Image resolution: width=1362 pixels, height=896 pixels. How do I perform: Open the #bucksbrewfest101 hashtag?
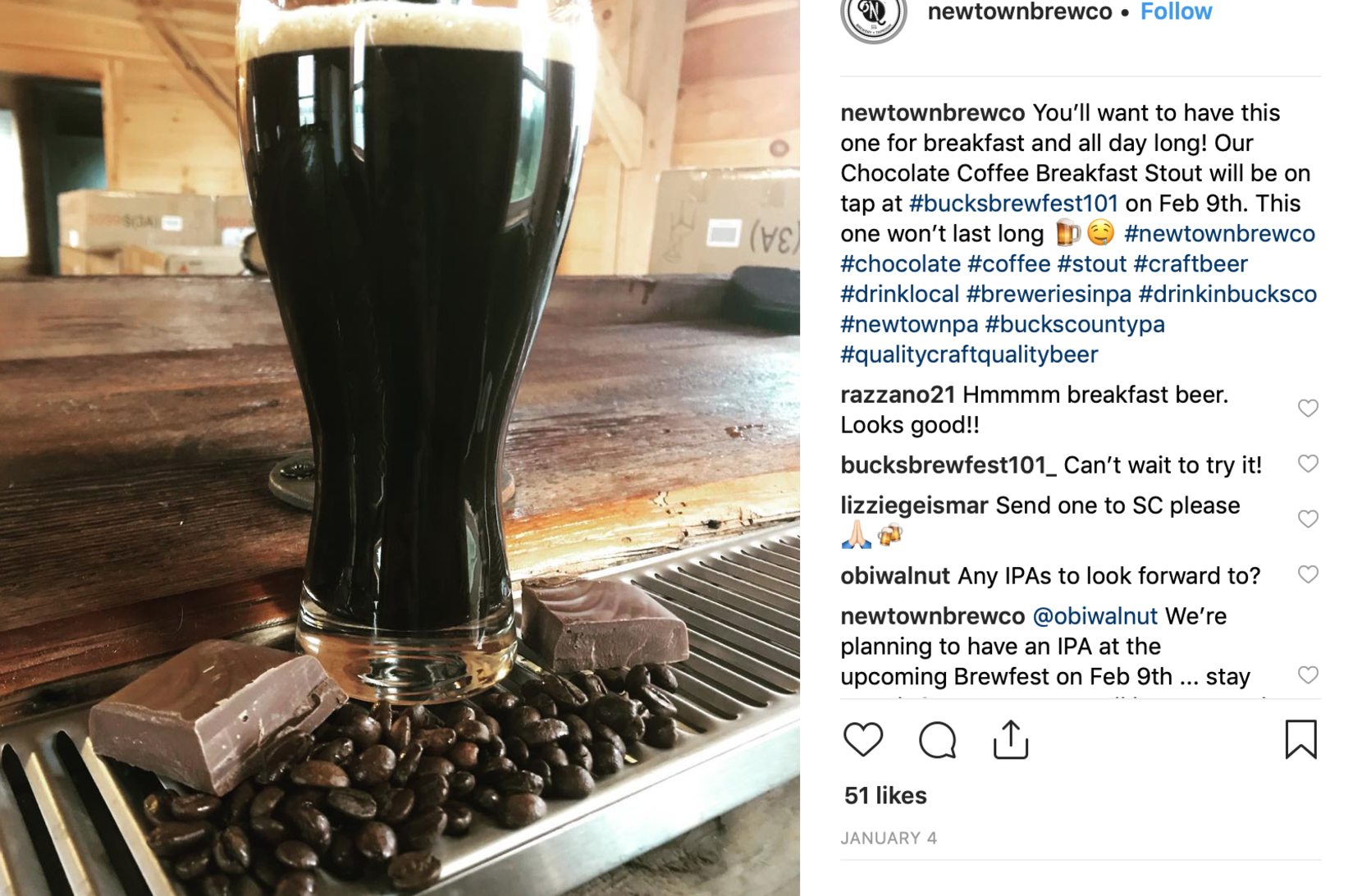click(1013, 203)
